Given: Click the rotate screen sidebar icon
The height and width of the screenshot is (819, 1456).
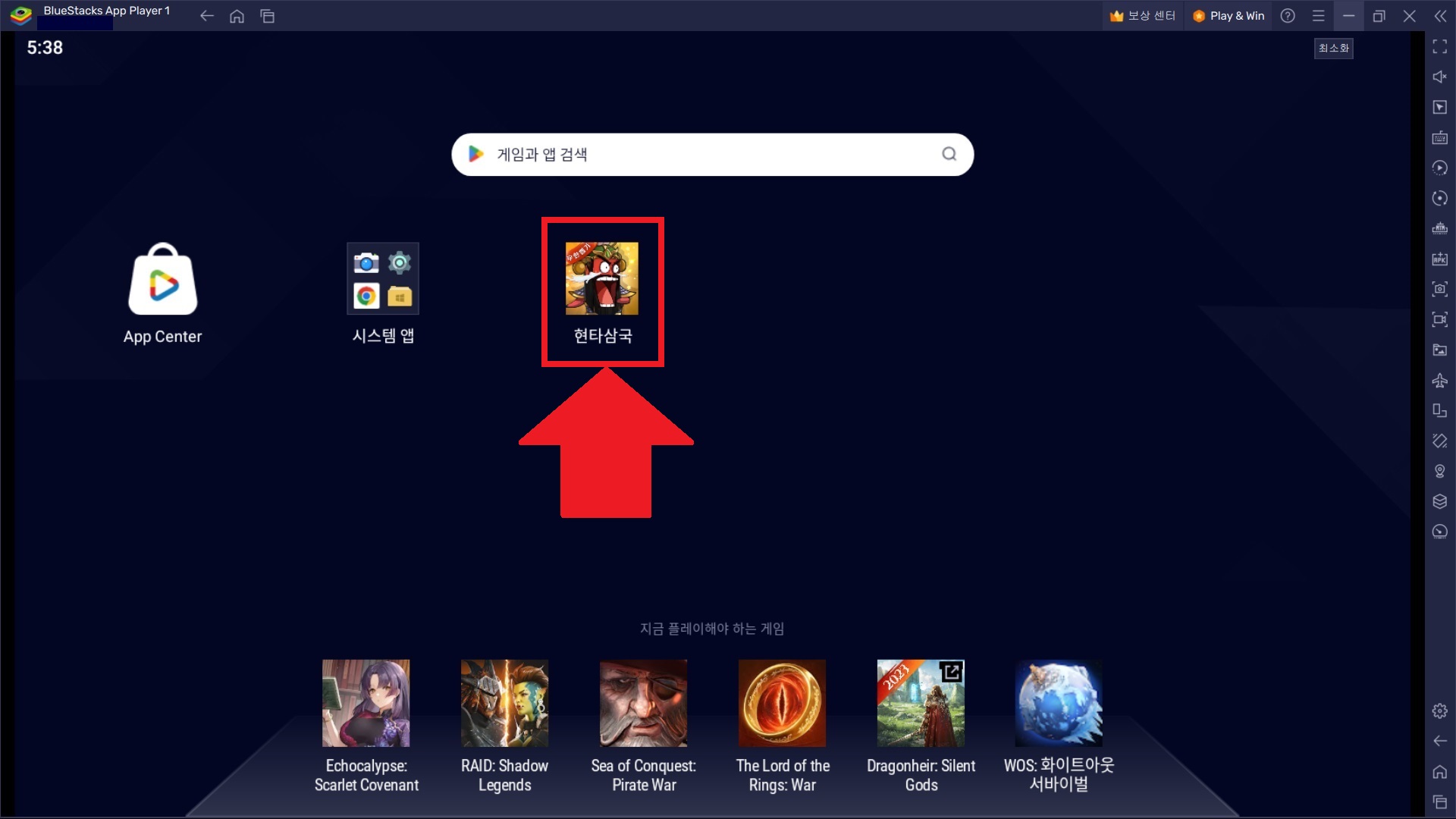Looking at the screenshot, I should click(1439, 411).
